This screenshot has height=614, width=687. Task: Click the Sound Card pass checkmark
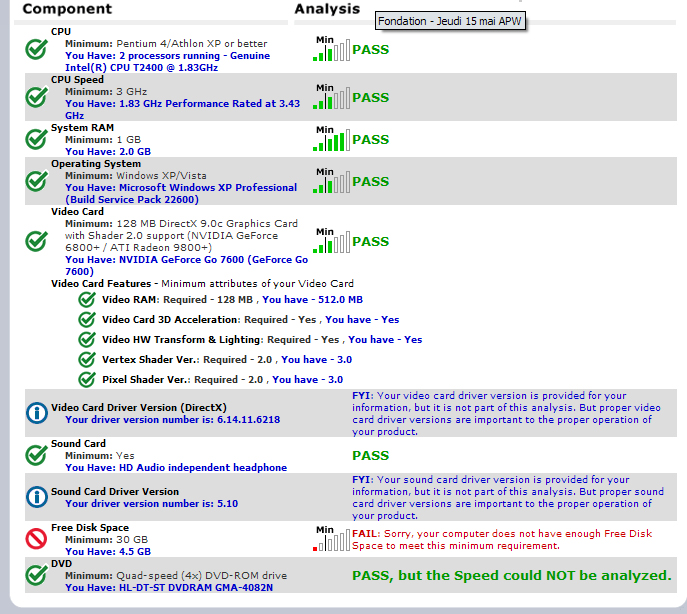pos(36,455)
